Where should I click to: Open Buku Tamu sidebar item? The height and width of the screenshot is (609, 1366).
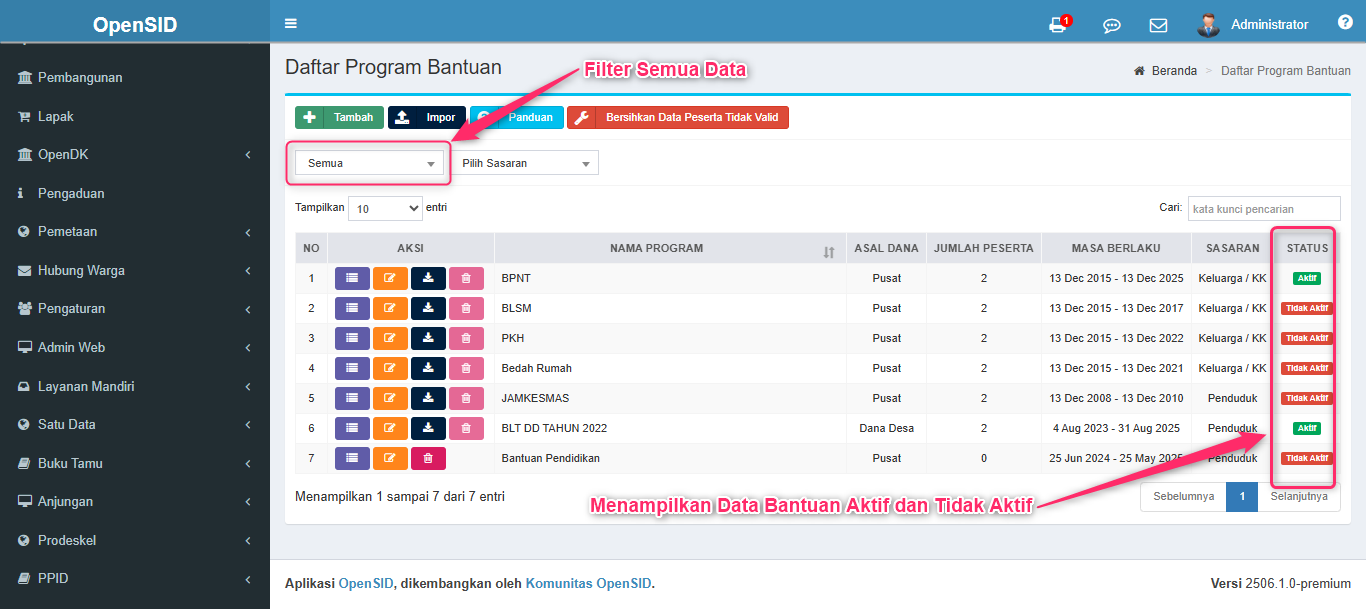point(135,464)
